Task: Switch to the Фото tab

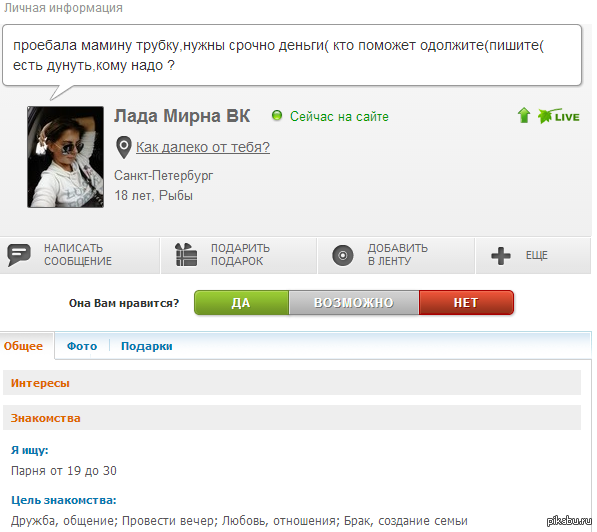Action: (82, 346)
